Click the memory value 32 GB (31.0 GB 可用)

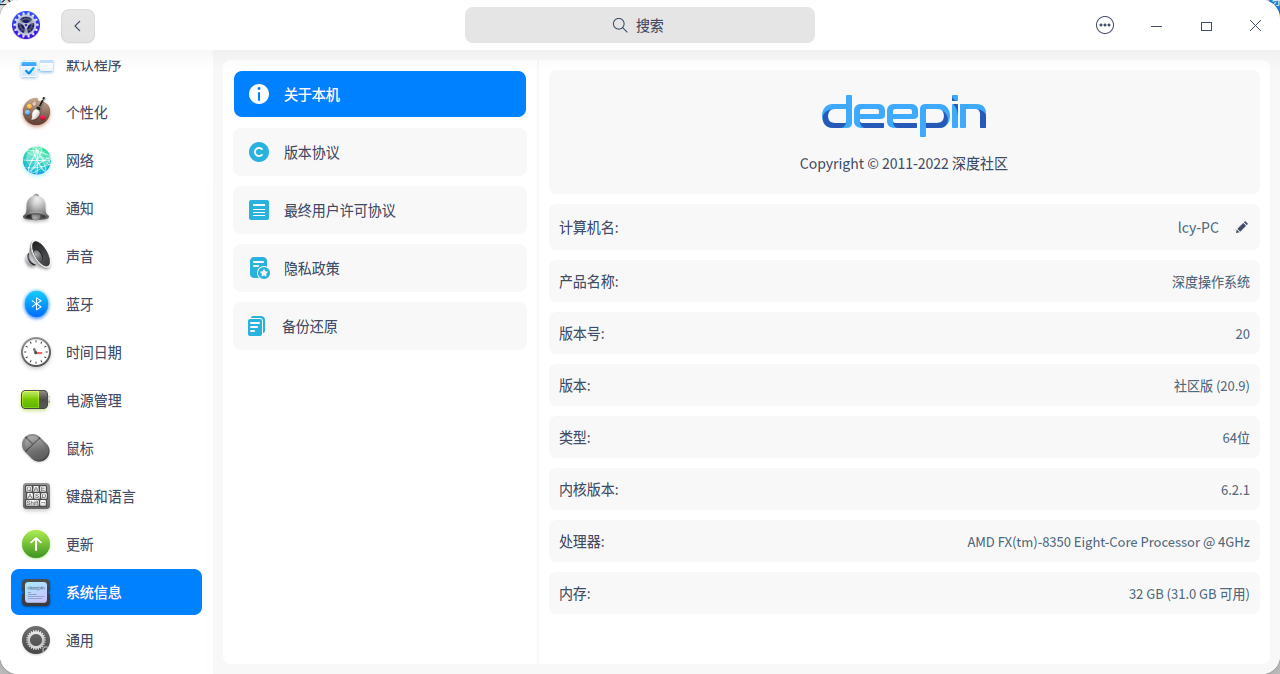pos(1189,594)
